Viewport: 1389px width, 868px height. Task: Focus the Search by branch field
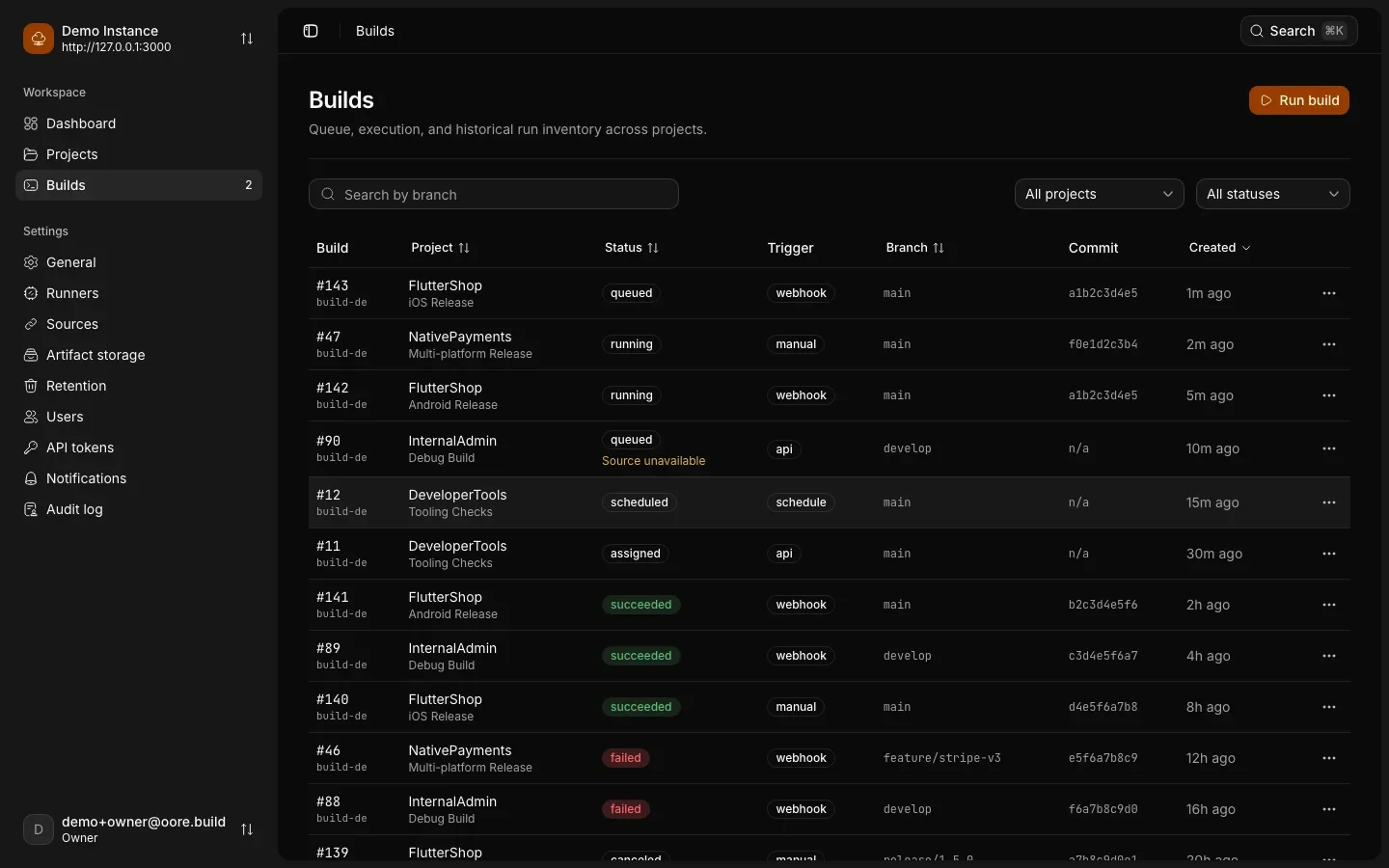[494, 194]
